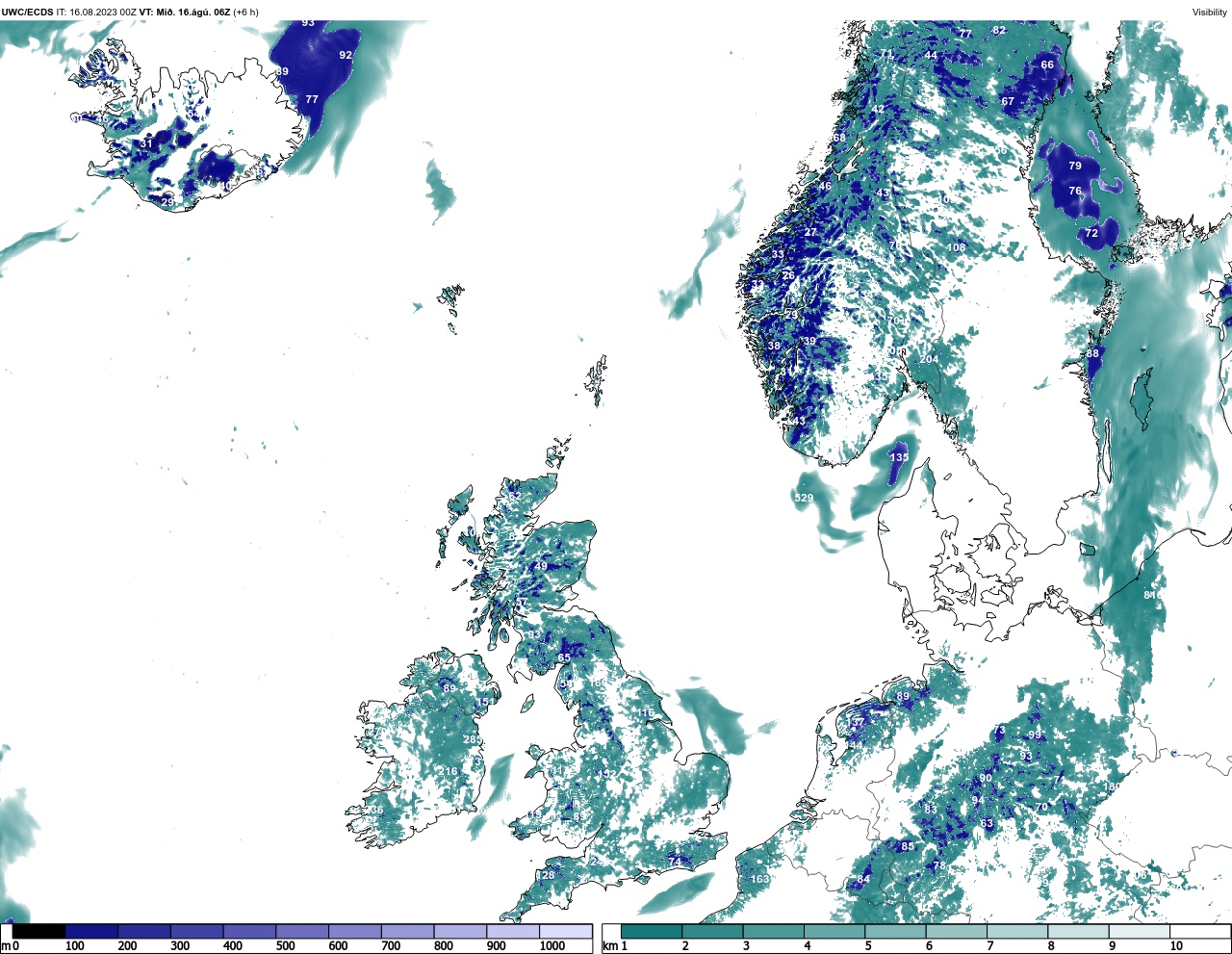Image resolution: width=1232 pixels, height=954 pixels.
Task: Click the '108' visibility value
Action: 956,247
